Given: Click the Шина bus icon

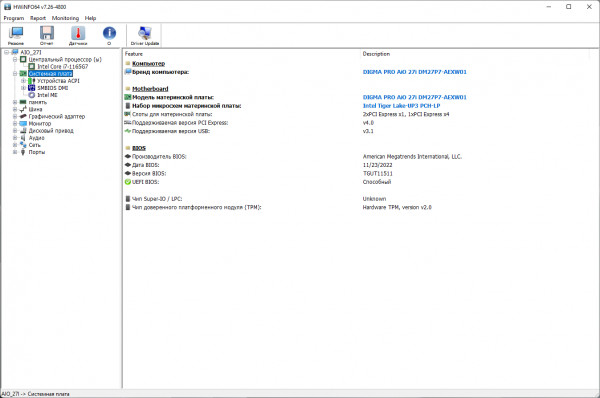Looking at the screenshot, I should pos(23,109).
